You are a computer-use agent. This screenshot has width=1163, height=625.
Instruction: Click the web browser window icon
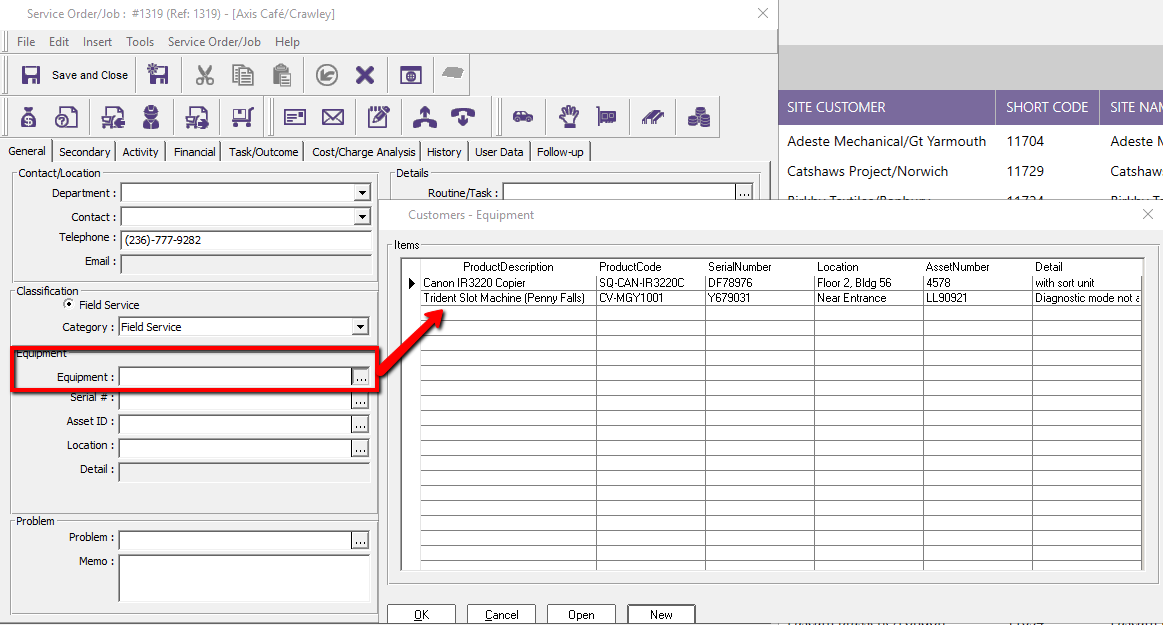[x=411, y=75]
